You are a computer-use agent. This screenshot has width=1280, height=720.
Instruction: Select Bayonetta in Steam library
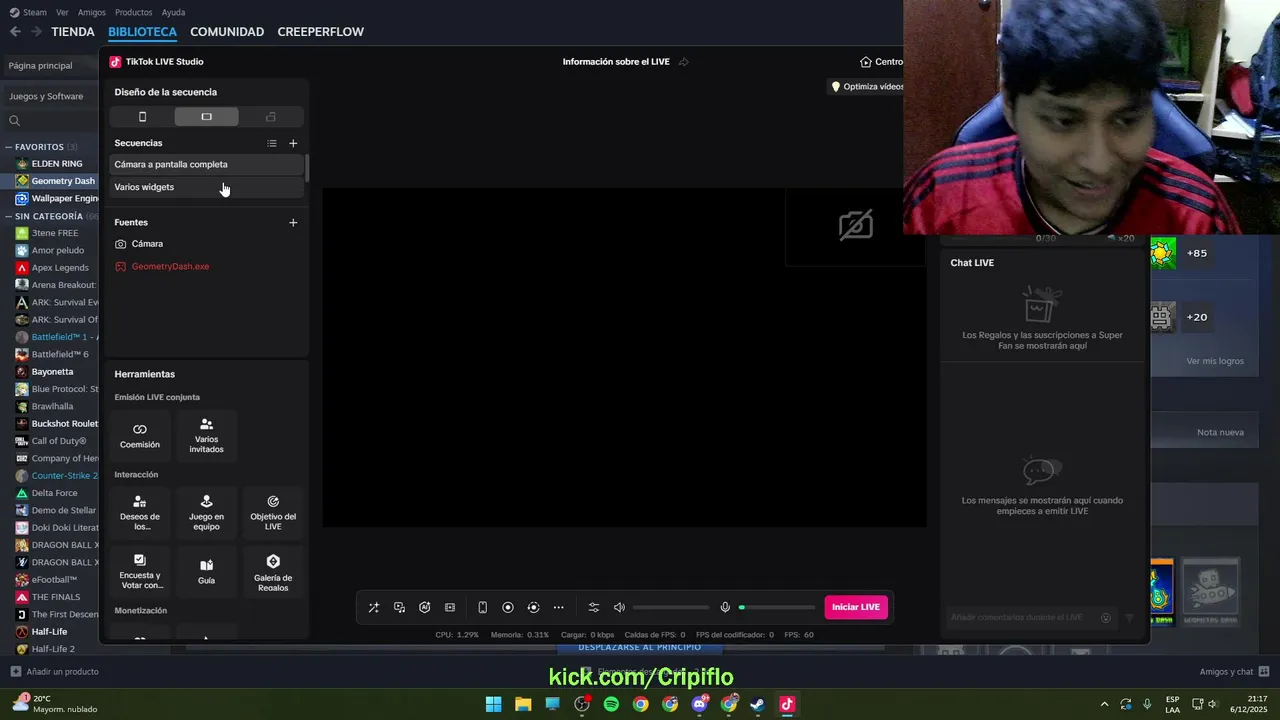52,372
